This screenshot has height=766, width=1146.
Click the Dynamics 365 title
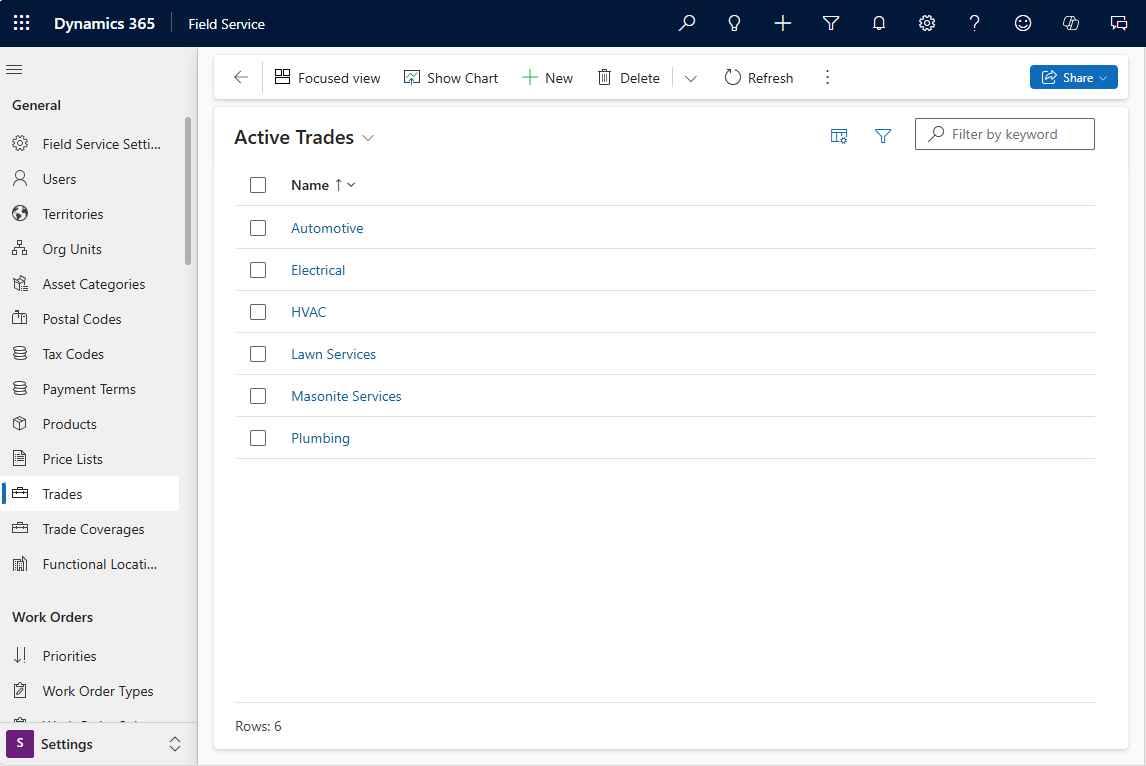[105, 23]
